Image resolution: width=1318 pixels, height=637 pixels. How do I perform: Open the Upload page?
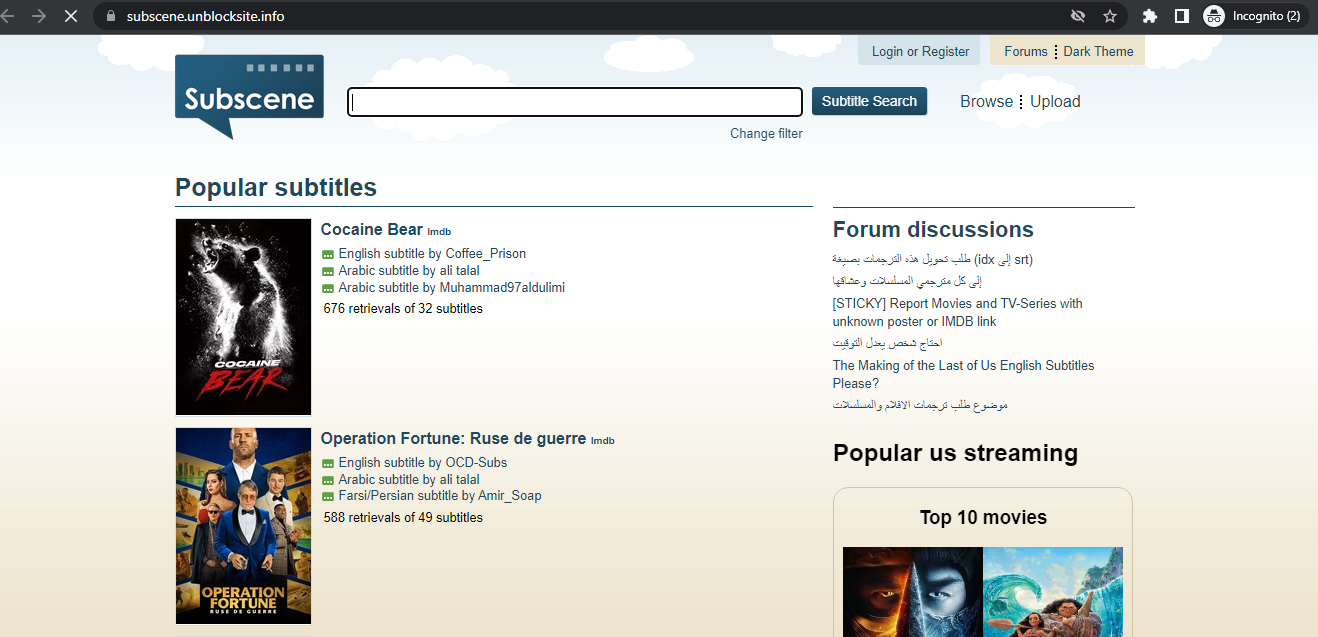pyautogui.click(x=1055, y=101)
